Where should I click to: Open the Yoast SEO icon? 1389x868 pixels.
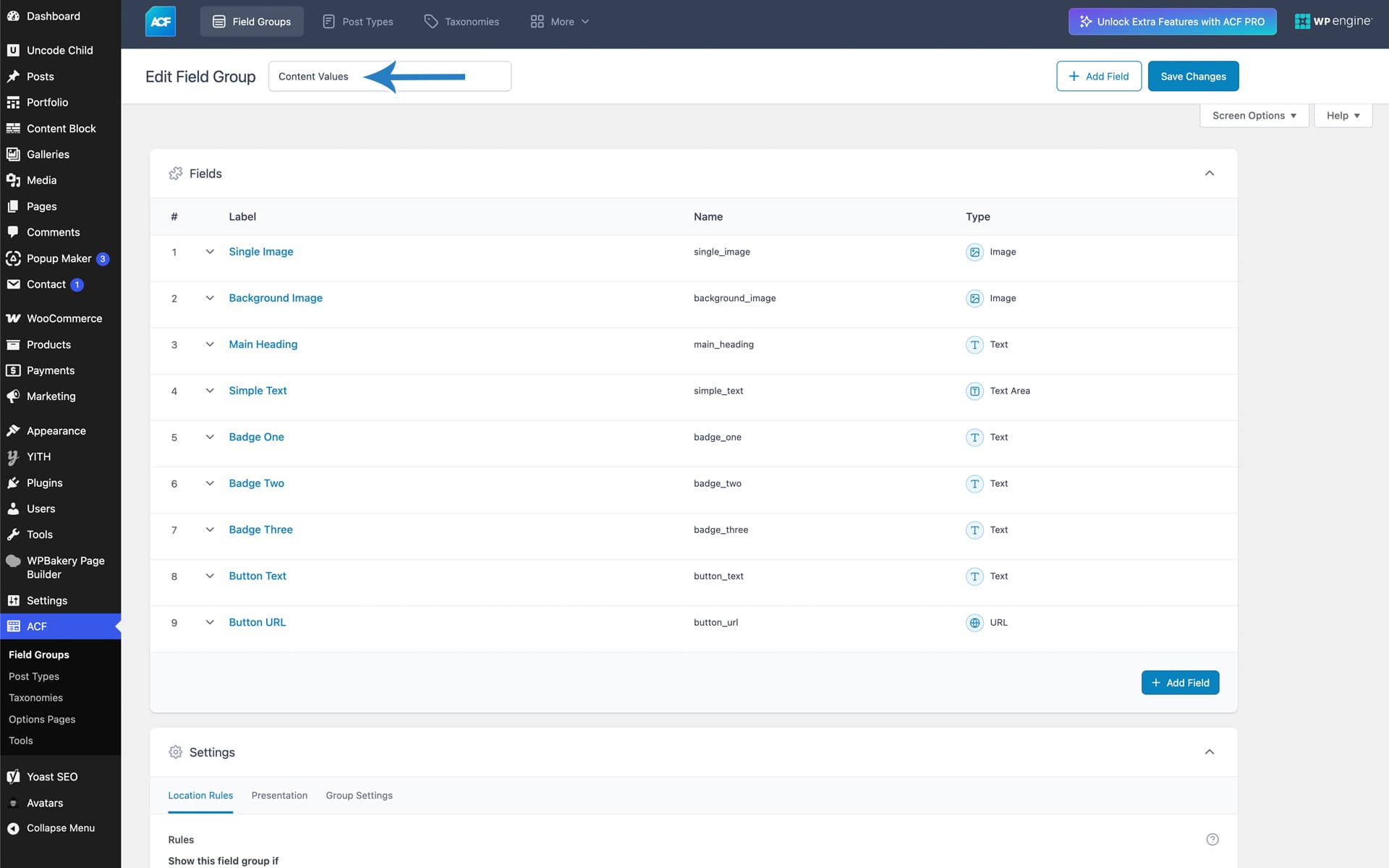point(13,777)
